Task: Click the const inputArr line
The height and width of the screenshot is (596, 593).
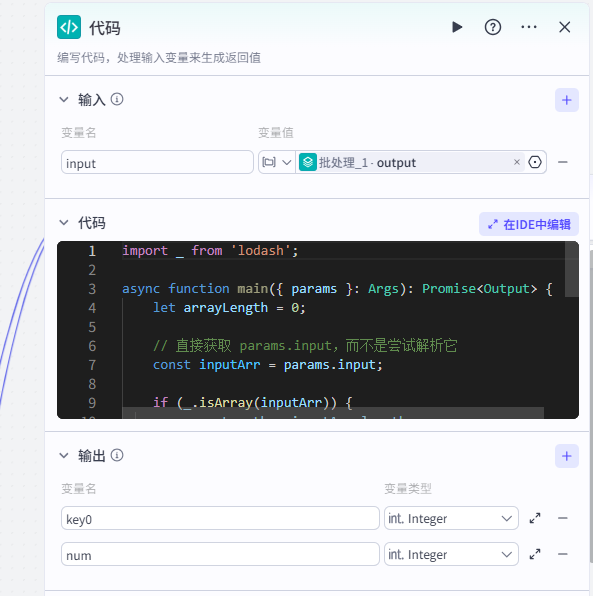Action: [x=267, y=365]
